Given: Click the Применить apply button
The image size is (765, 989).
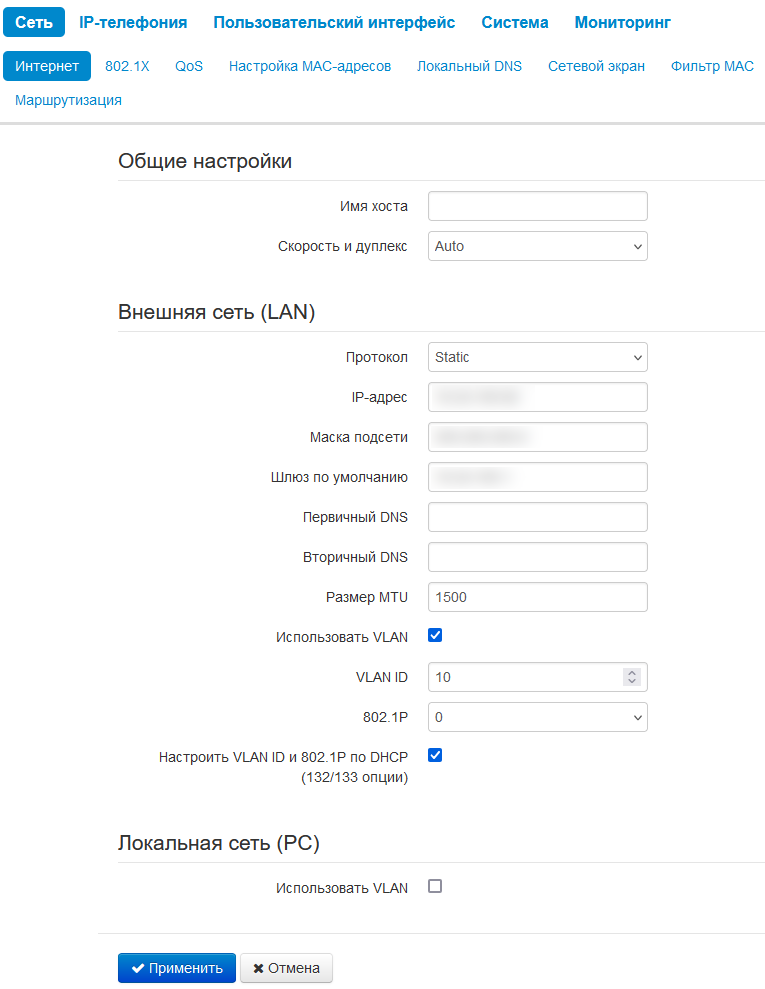Looking at the screenshot, I should pyautogui.click(x=177, y=968).
